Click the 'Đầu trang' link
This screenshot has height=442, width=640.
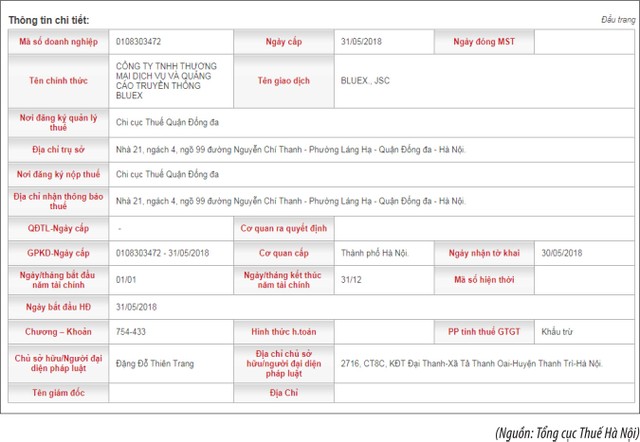(x=617, y=19)
